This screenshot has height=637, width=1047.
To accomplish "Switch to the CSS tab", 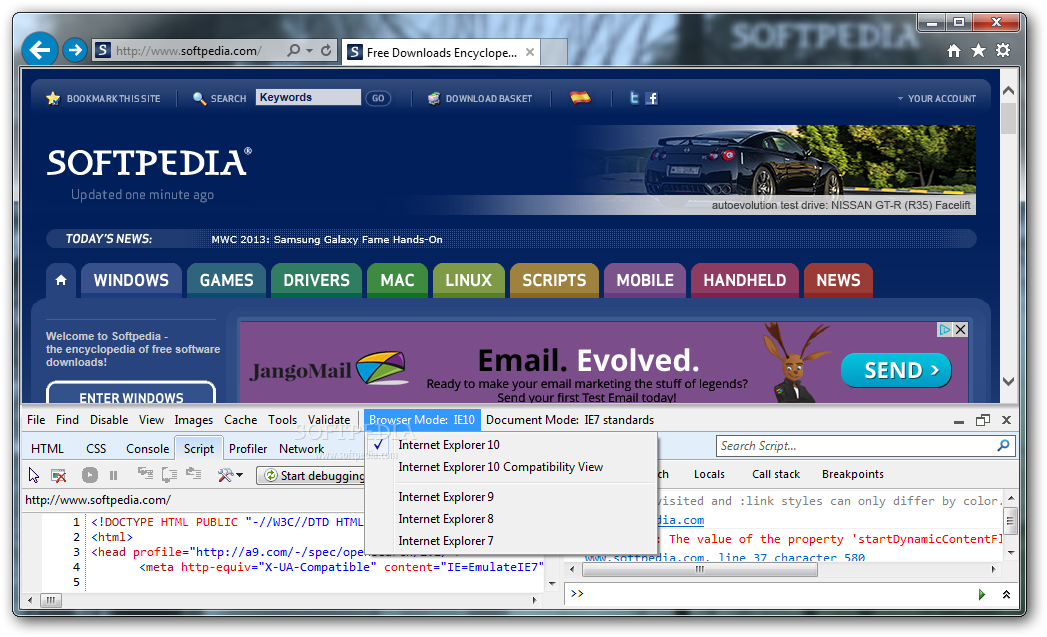I will 96,449.
